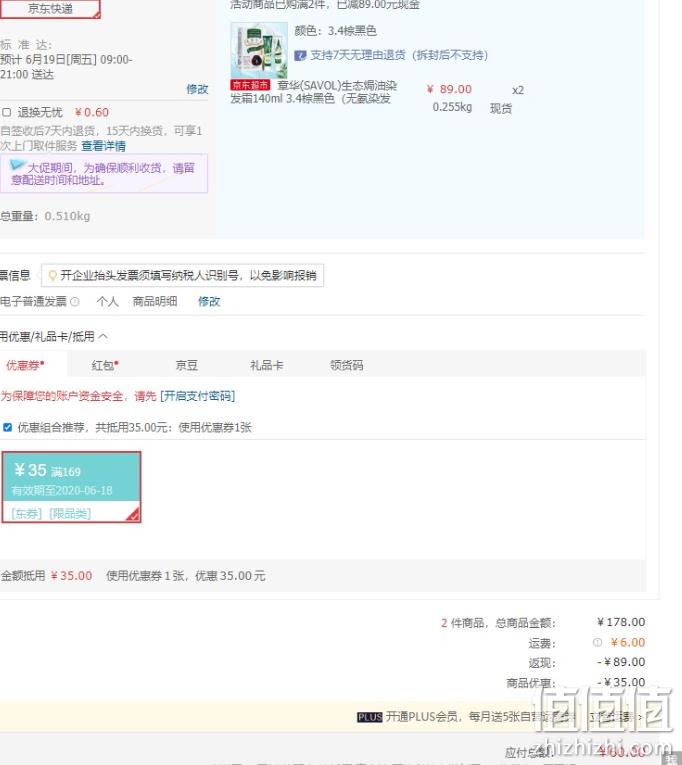This screenshot has height=765, width=682.
Task: Open 查看详情 link for return service
Action: pyautogui.click(x=103, y=145)
